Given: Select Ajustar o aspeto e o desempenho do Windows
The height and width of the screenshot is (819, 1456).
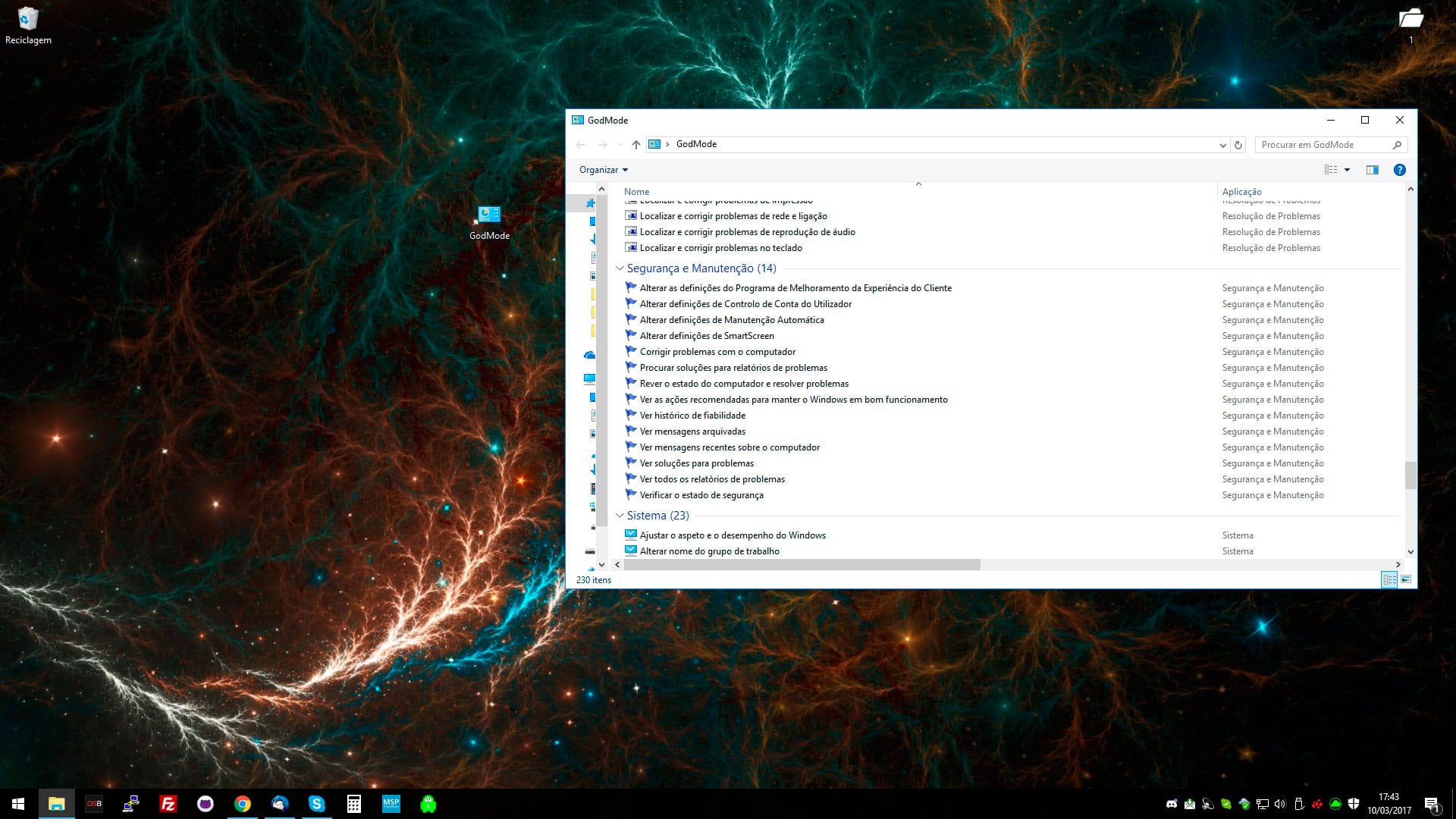Looking at the screenshot, I should pos(733,535).
